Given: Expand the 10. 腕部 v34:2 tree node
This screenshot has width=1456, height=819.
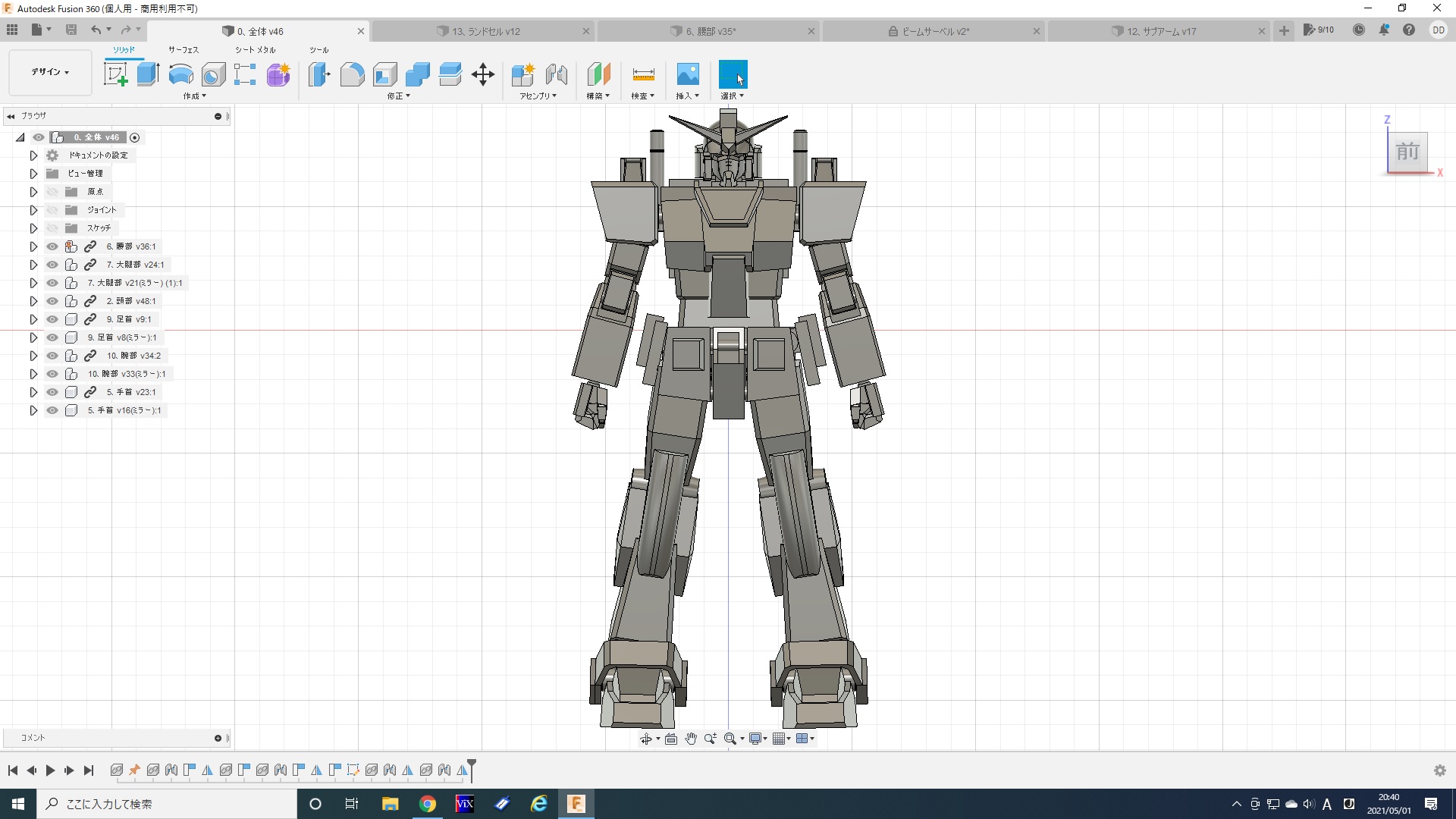Looking at the screenshot, I should coord(33,356).
